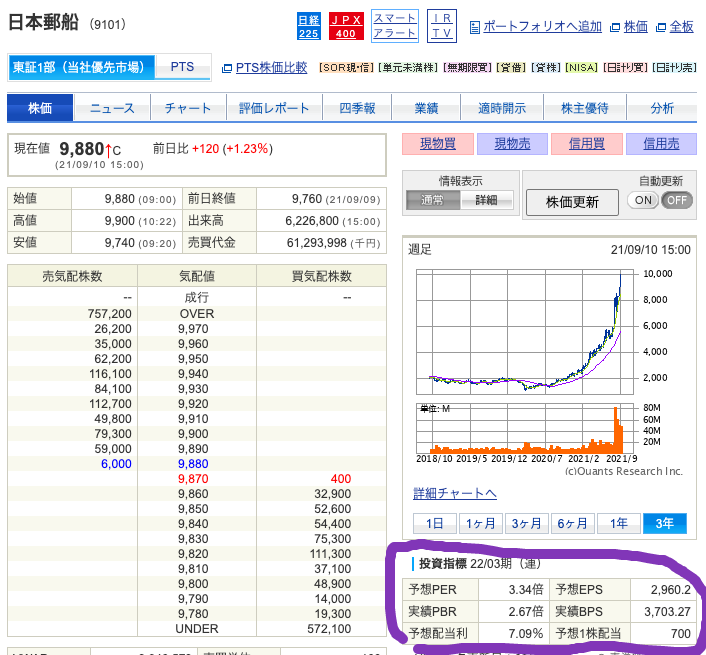Click the OVER row label
The width and height of the screenshot is (706, 655).
tap(197, 314)
